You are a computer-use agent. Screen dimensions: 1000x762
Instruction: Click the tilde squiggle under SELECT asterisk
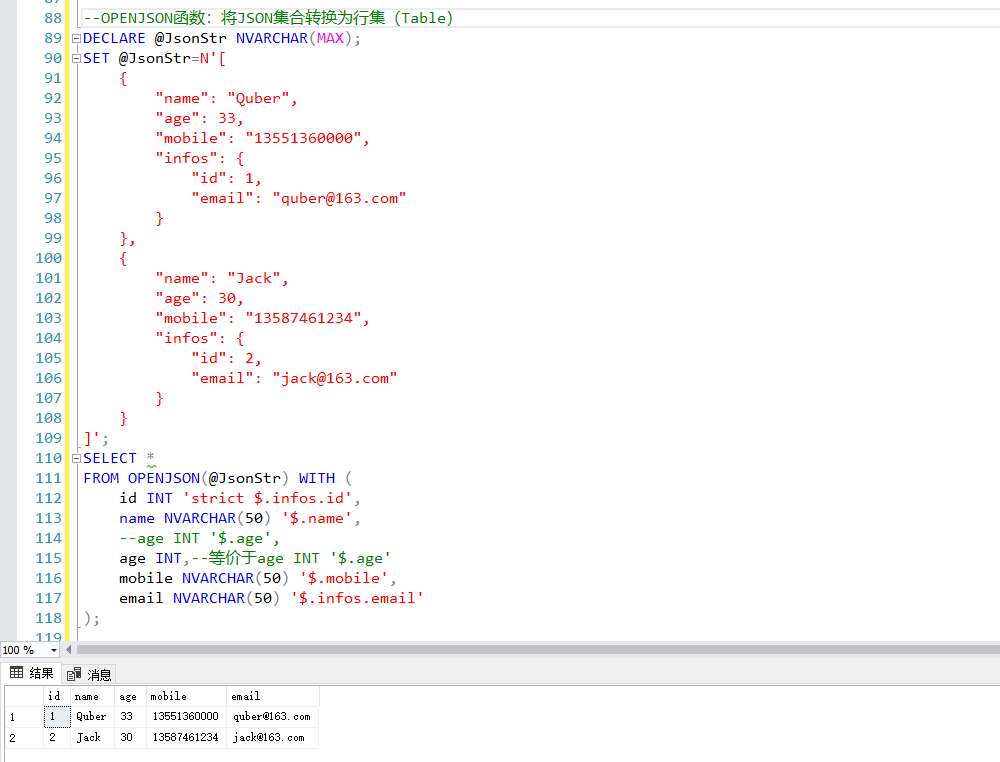pos(152,466)
